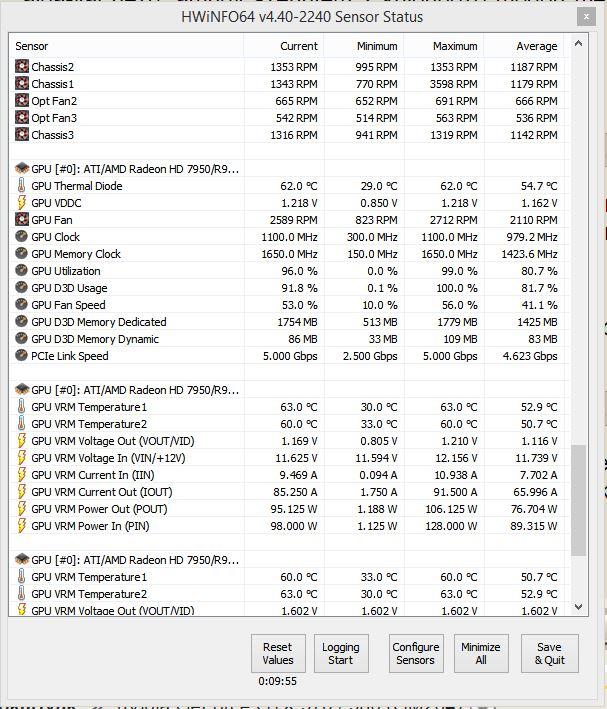Viewport: 607px width, 709px height.
Task: Select the GPU Thermal Diode row label
Action: (76, 186)
